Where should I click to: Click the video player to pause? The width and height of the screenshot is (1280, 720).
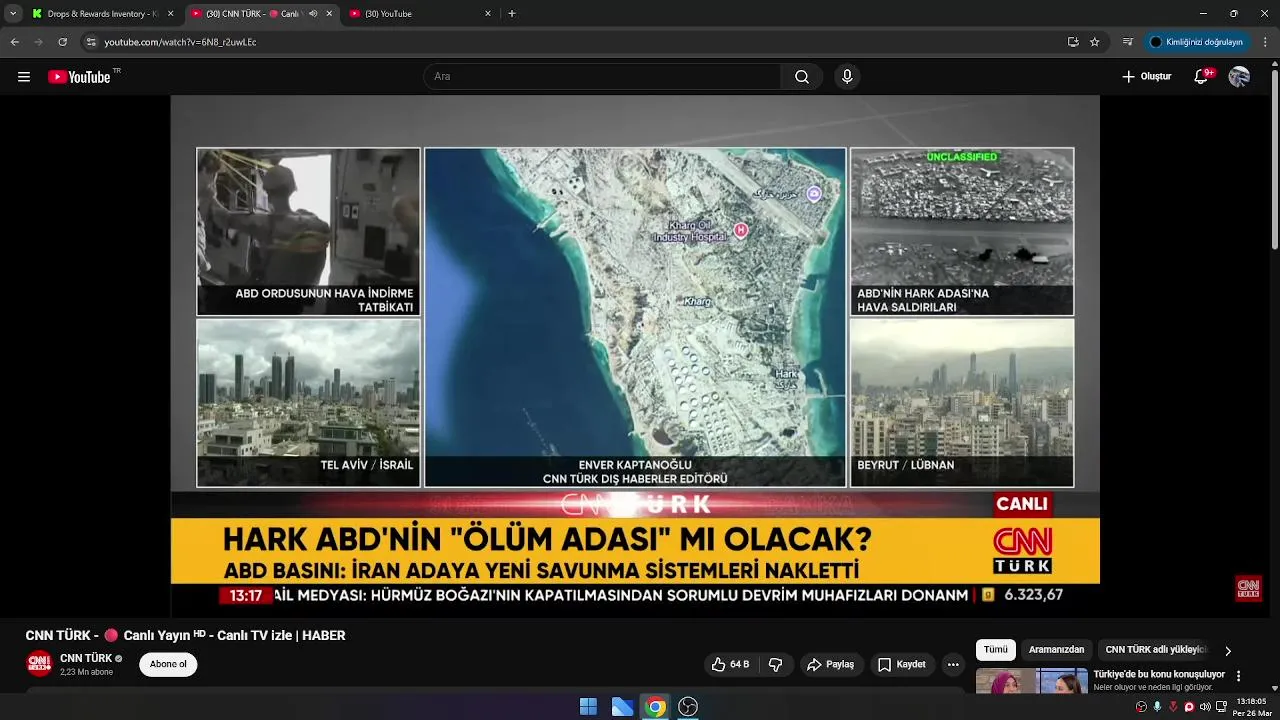(635, 355)
